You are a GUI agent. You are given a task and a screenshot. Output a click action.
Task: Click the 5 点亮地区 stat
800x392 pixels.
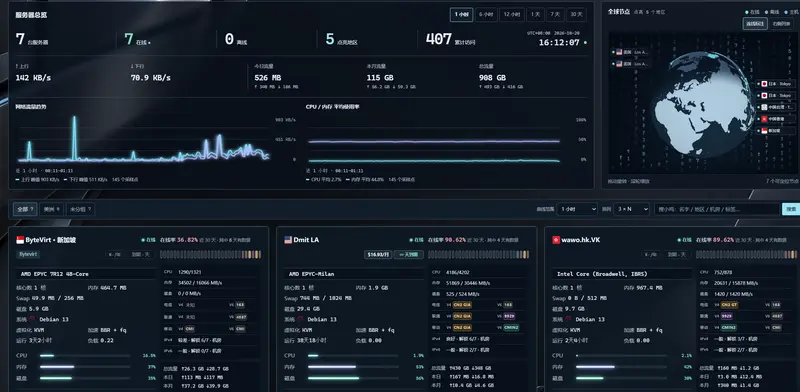pyautogui.click(x=341, y=39)
